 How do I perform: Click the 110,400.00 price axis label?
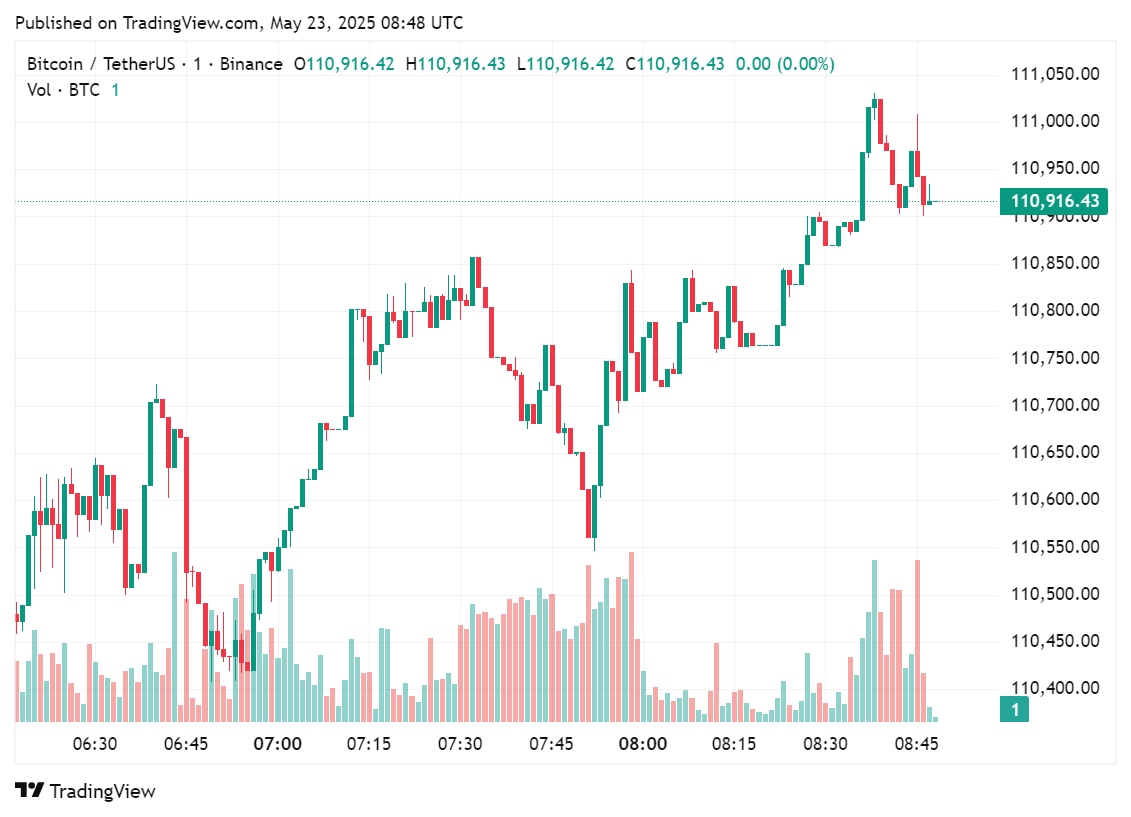[x=1056, y=688]
